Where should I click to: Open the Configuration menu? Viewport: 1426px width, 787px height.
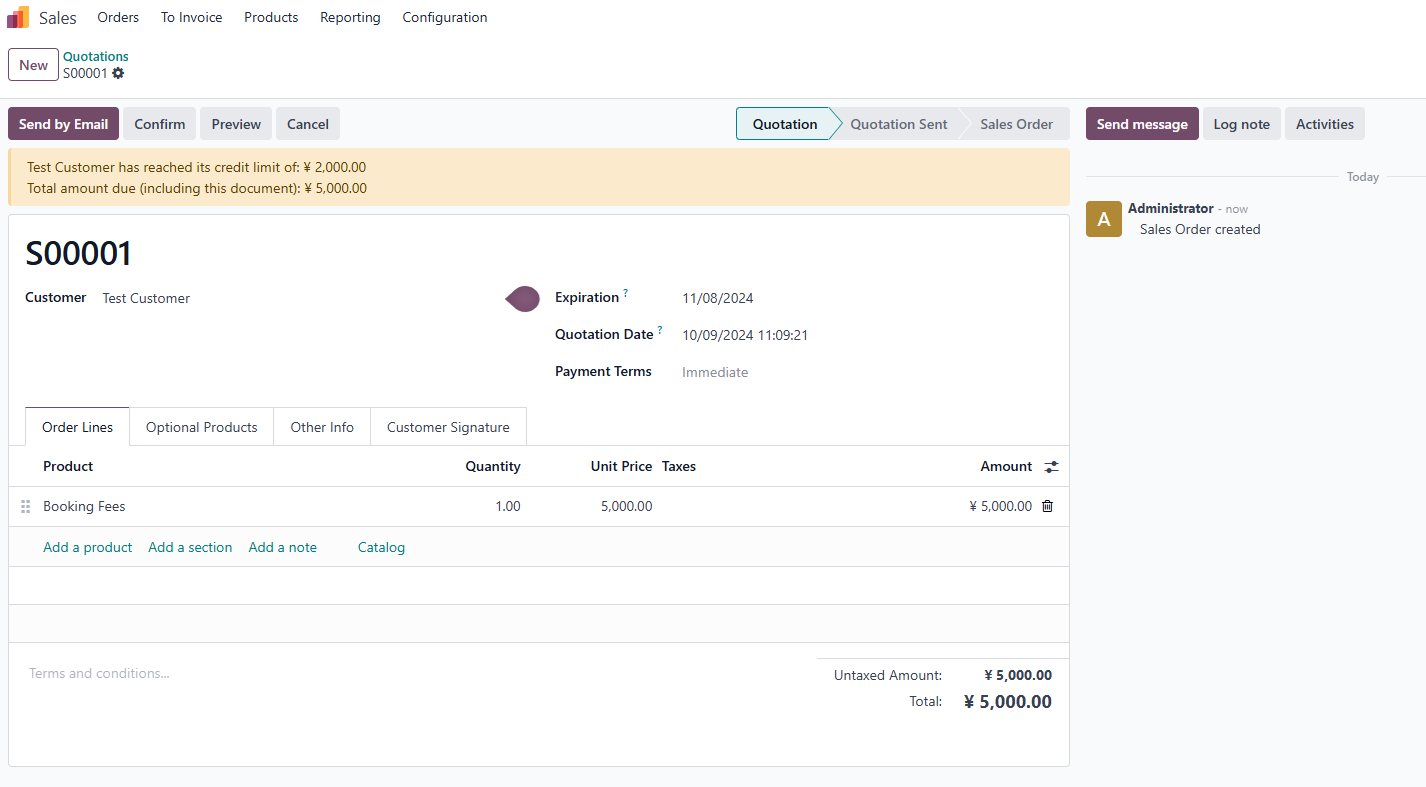[445, 17]
